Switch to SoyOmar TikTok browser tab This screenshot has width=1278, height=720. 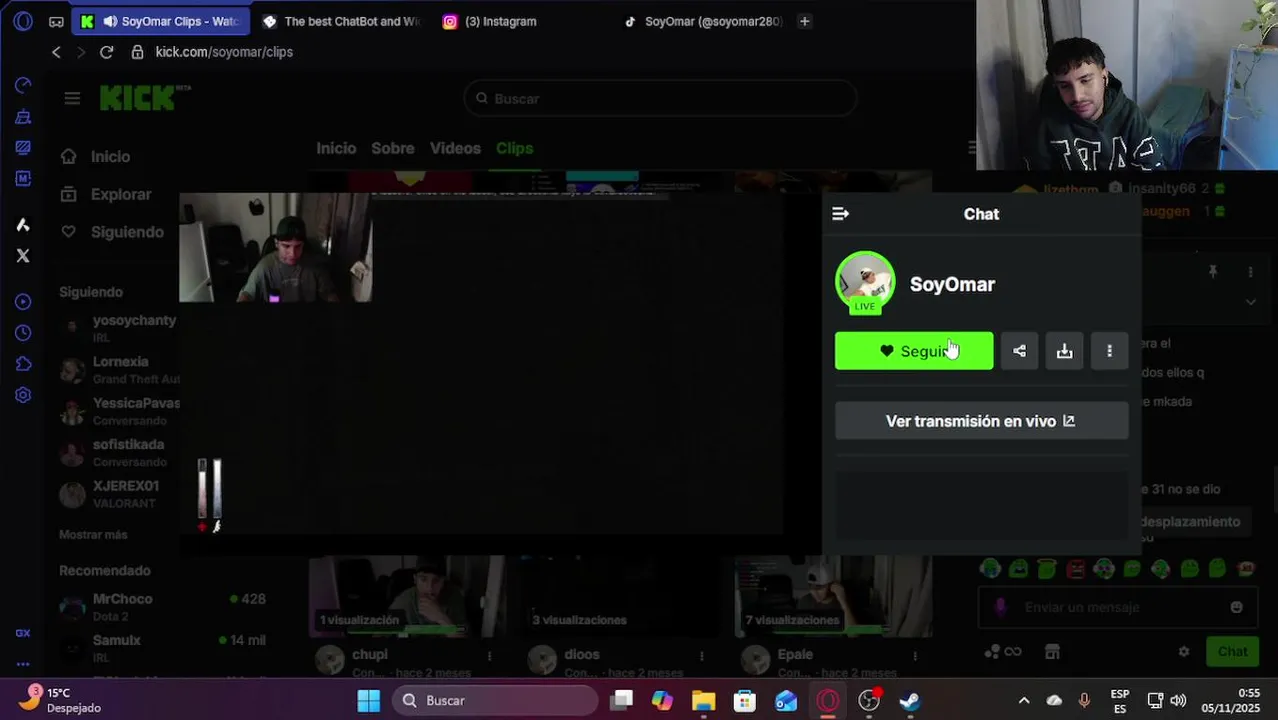tap(703, 21)
